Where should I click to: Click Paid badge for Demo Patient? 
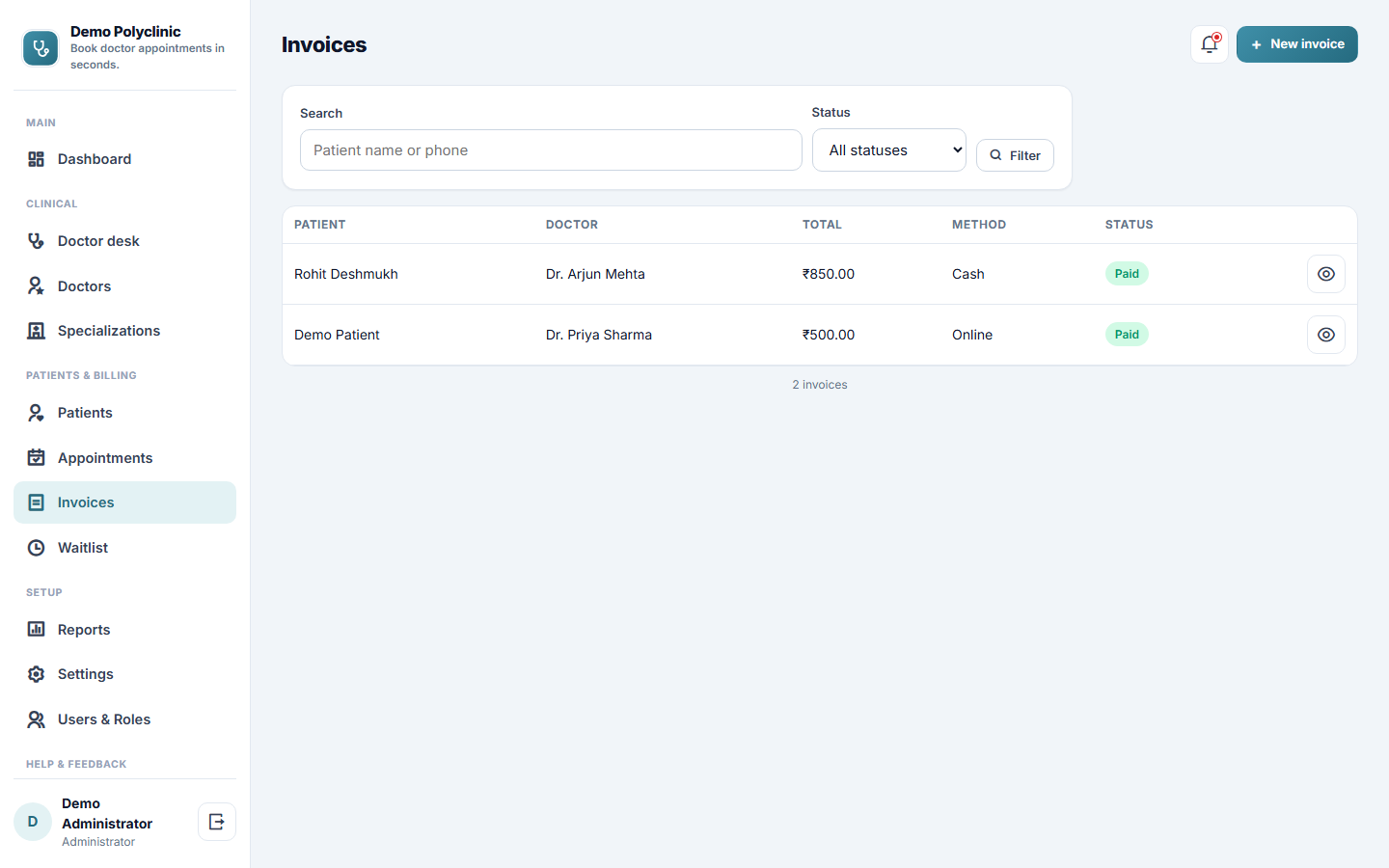click(x=1127, y=335)
